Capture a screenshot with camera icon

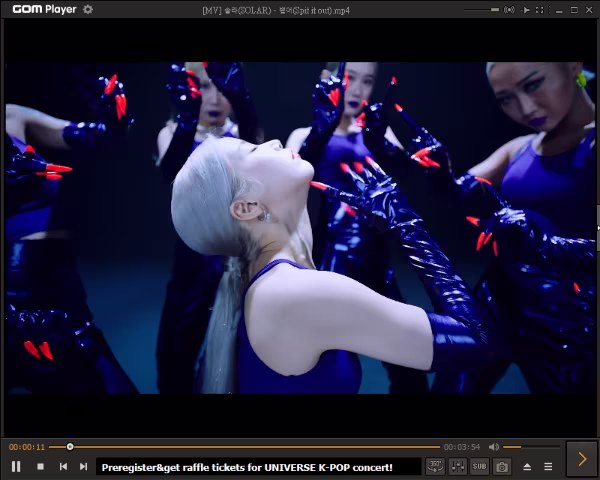point(502,466)
